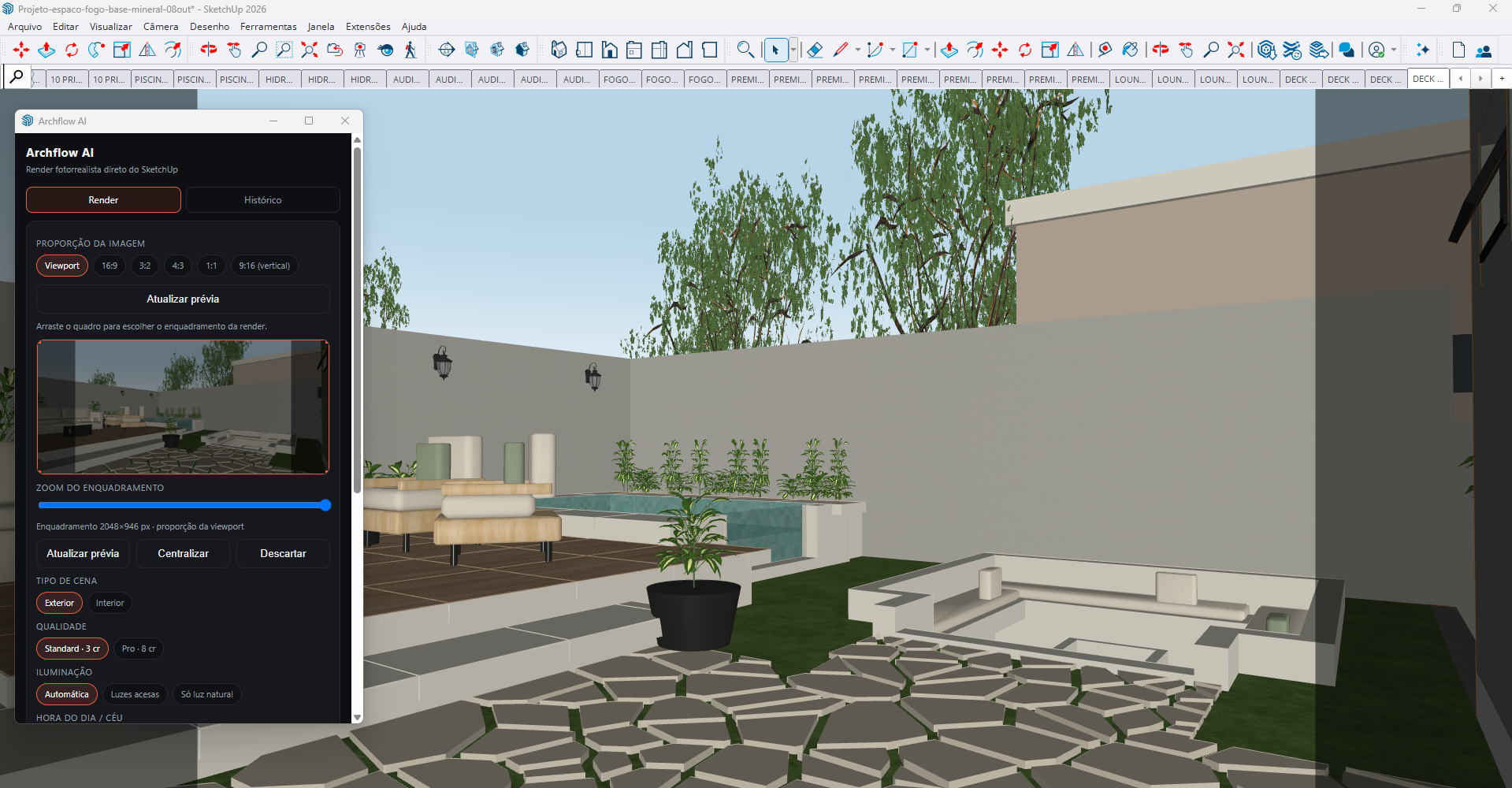Select the Eraser tool
This screenshot has height=788, width=1512.
(815, 50)
